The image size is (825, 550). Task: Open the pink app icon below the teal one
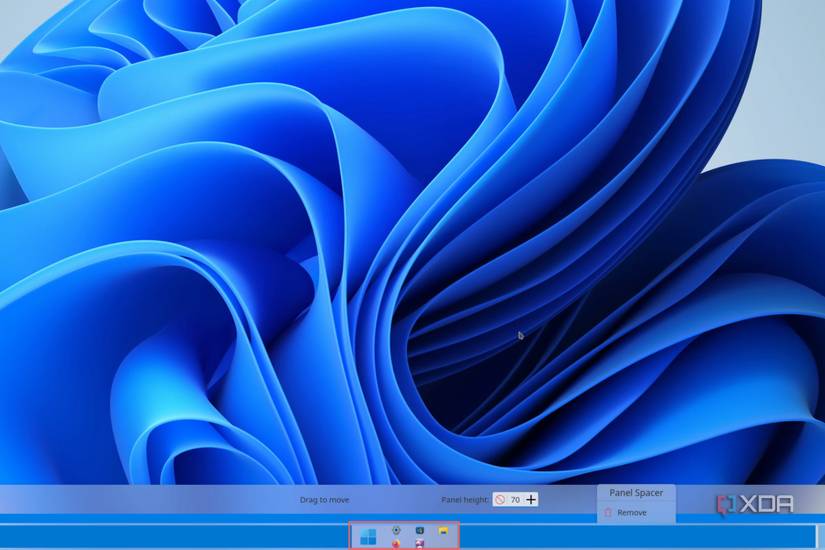tap(419, 544)
